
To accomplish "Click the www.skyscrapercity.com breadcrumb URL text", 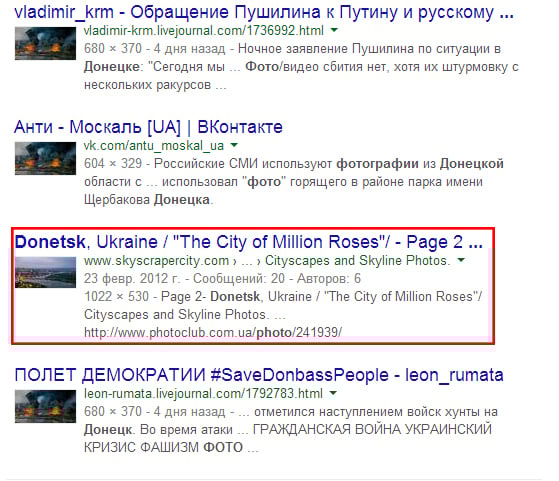I will click(267, 261).
